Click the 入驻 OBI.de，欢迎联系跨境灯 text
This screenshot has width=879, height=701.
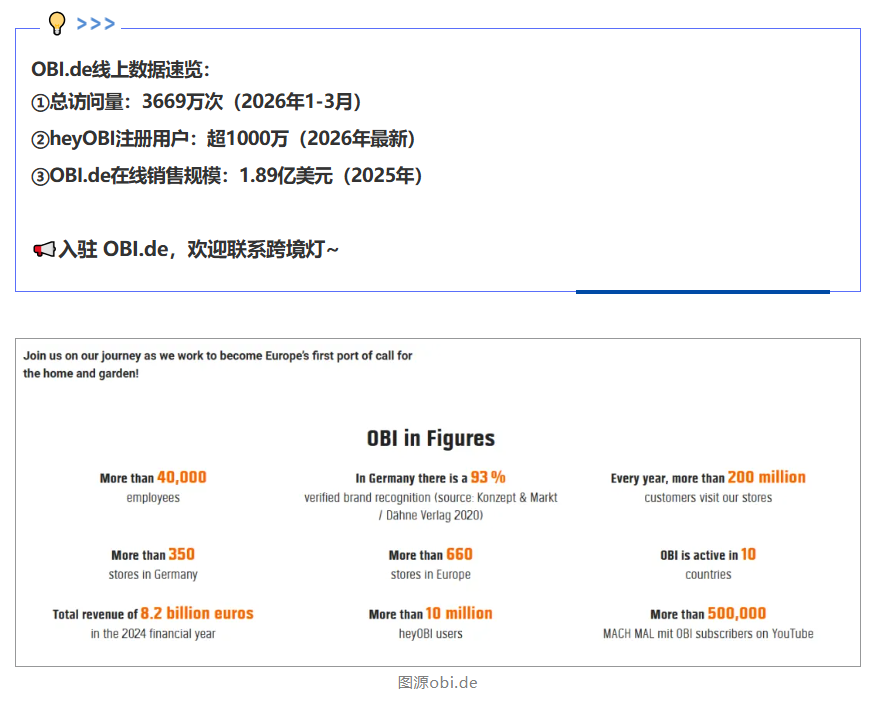[198, 249]
